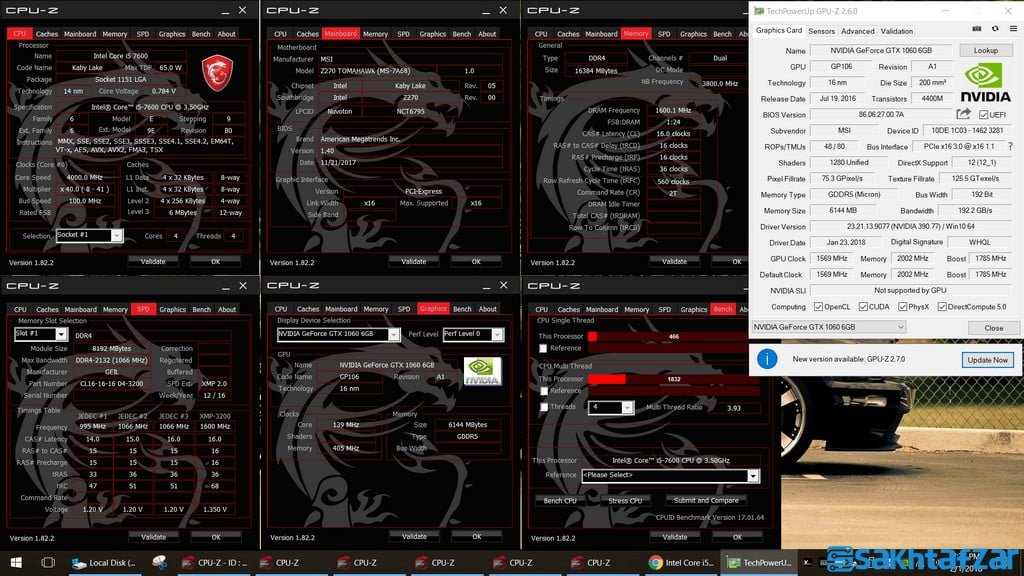Screen dimensions: 1024x576
Task: Click the blue info icon in update notice
Action: 767,359
